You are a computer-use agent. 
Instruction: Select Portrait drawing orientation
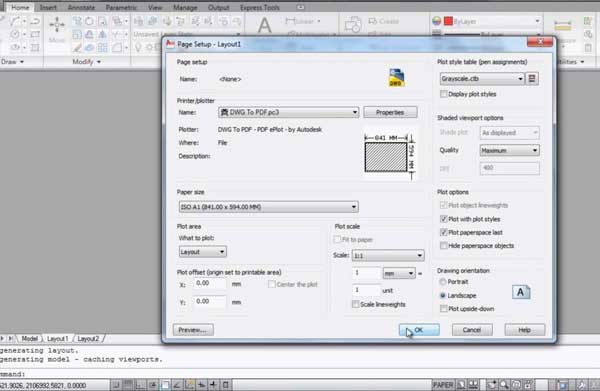tap(443, 282)
